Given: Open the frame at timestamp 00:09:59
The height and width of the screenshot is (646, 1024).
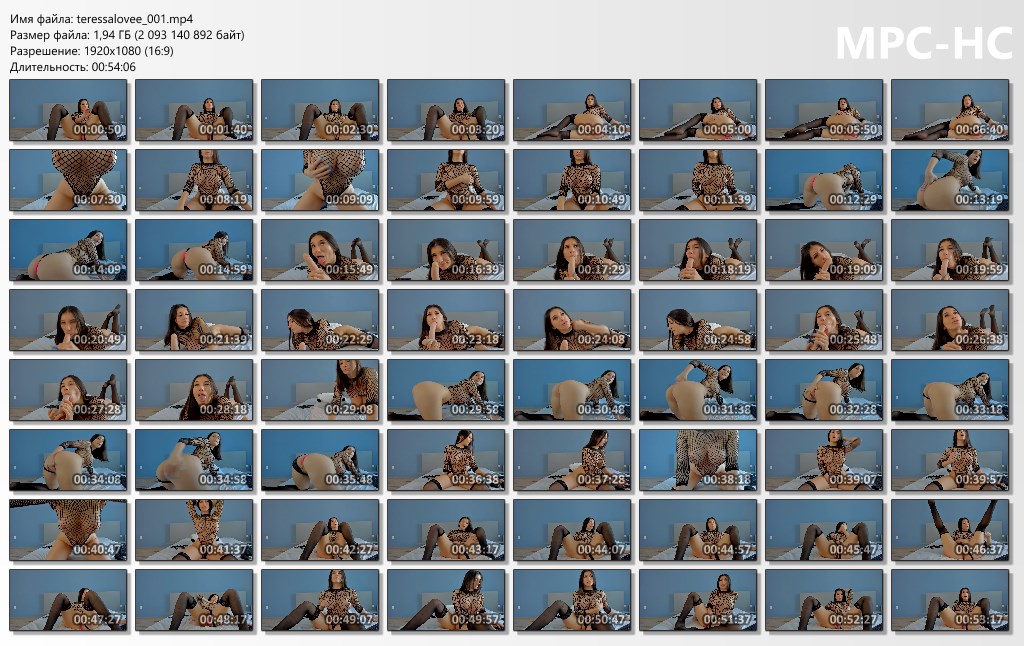Looking at the screenshot, I should 446,180.
